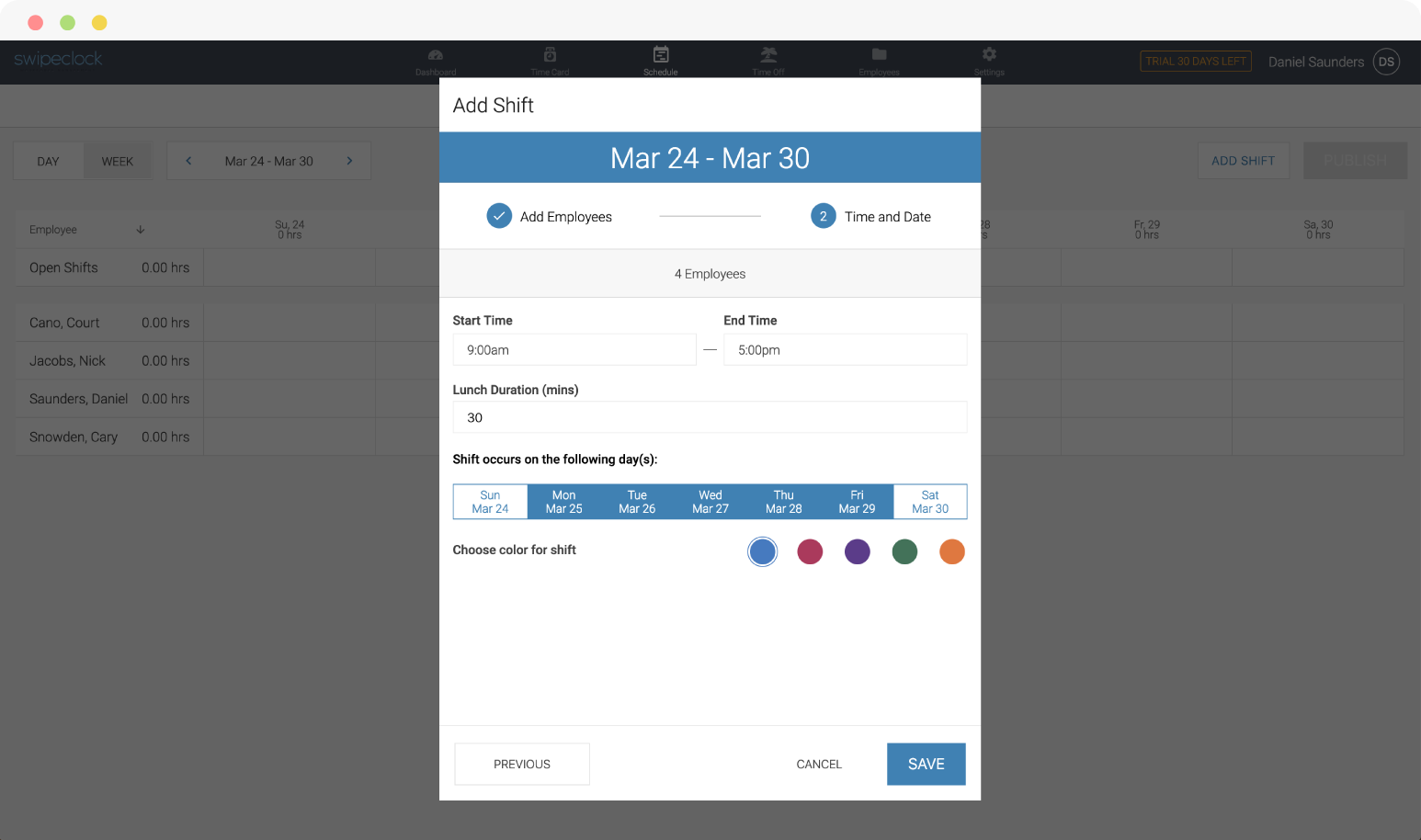Open the Employees folder icon
The width and height of the screenshot is (1421, 840).
click(879, 54)
